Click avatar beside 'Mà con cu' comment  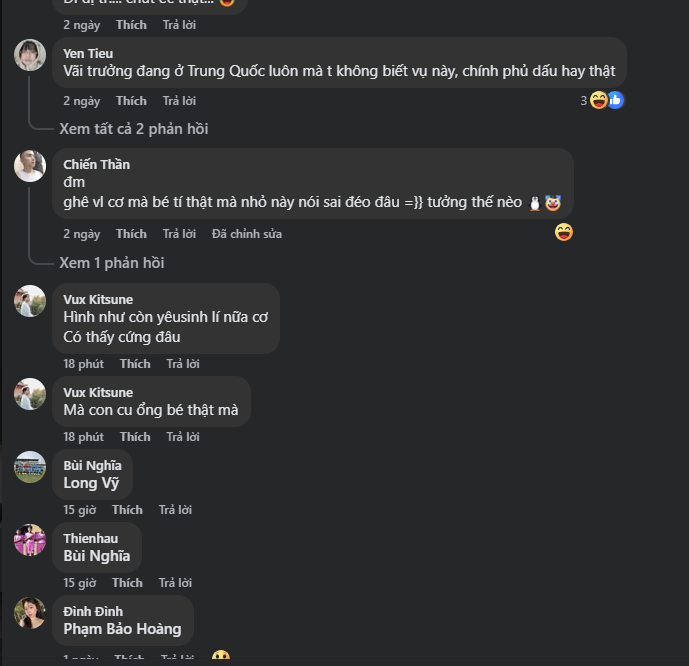tap(30, 394)
